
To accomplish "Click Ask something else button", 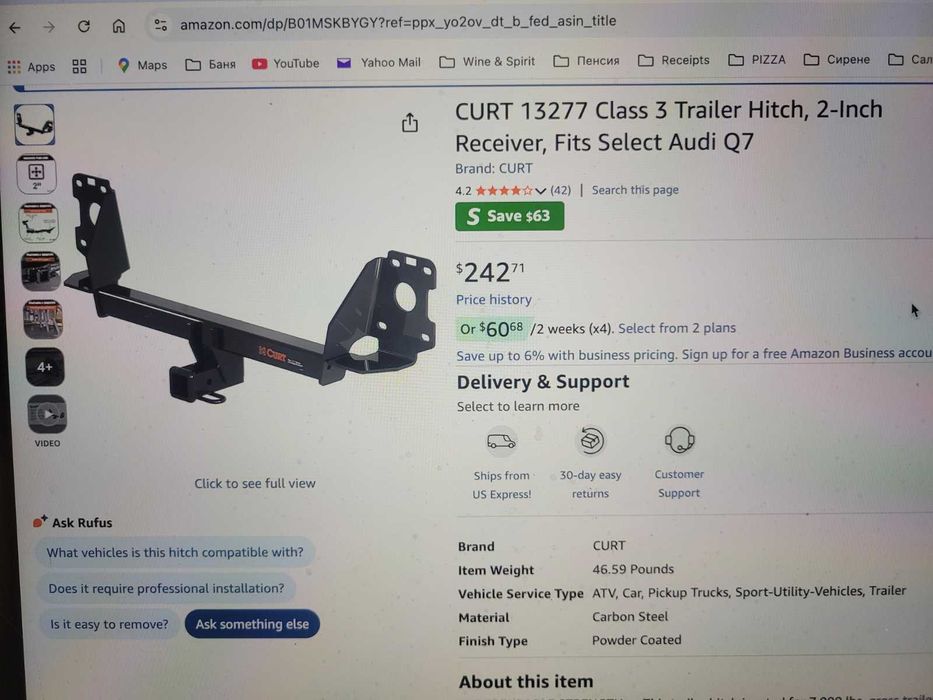I will point(252,624).
